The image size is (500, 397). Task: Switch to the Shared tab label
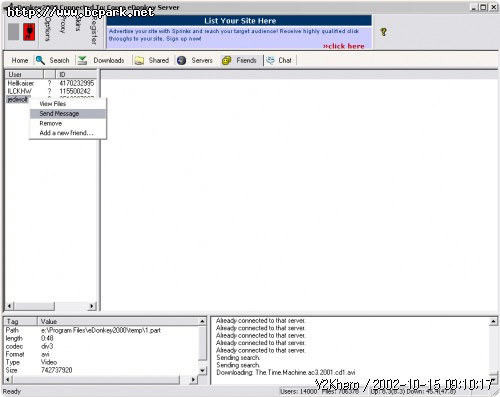pyautogui.click(x=159, y=60)
